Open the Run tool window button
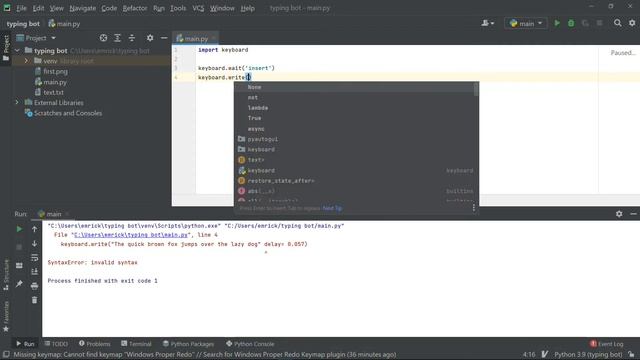 pos(25,344)
